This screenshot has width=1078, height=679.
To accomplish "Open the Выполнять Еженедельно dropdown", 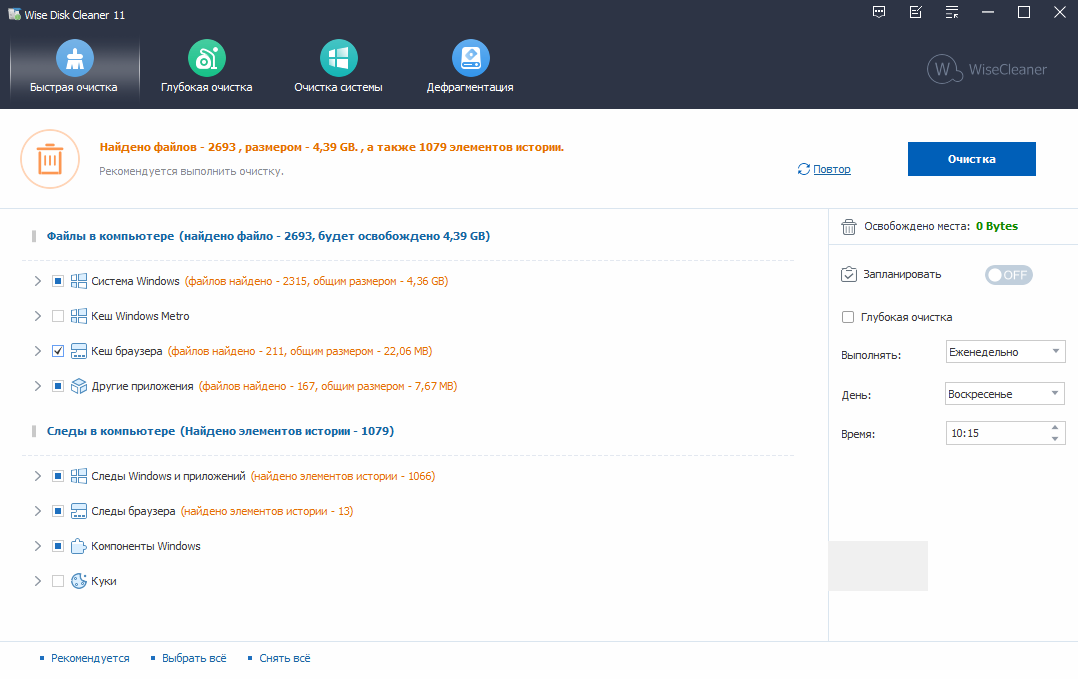I will (x=1006, y=352).
